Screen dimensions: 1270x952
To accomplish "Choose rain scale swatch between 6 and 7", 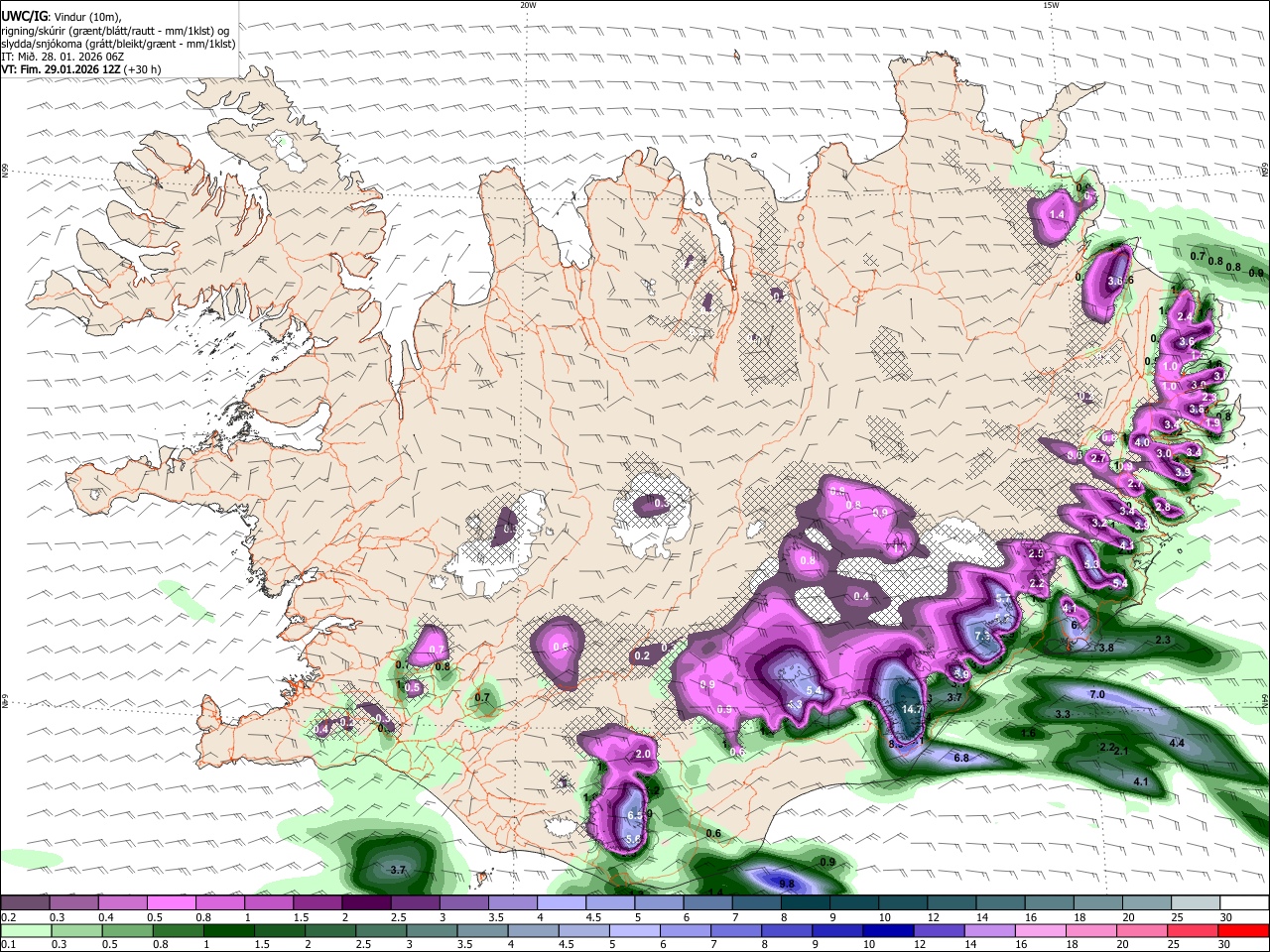I will coord(685,930).
